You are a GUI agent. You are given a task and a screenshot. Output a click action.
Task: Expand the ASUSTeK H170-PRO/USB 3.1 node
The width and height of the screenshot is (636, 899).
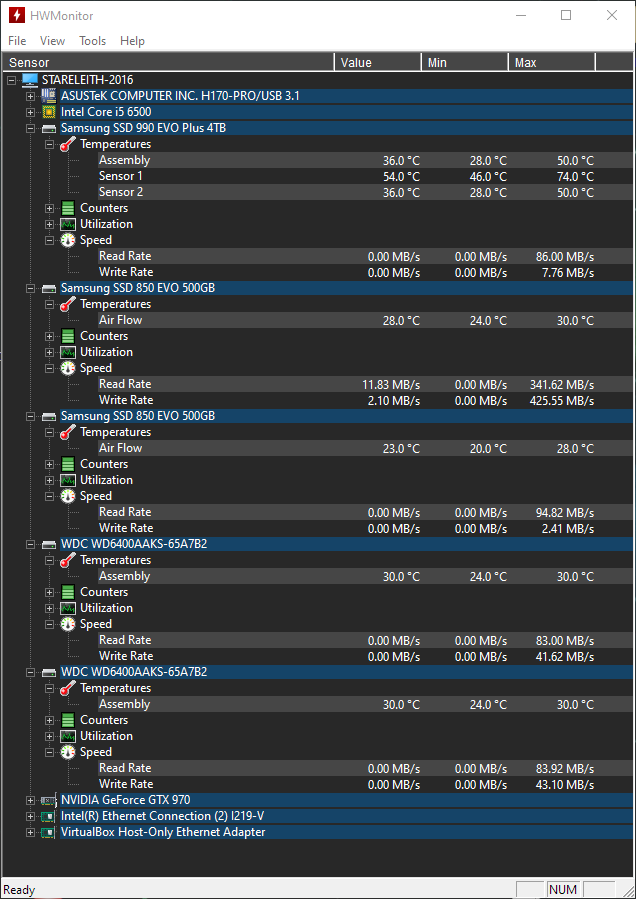tap(30, 96)
